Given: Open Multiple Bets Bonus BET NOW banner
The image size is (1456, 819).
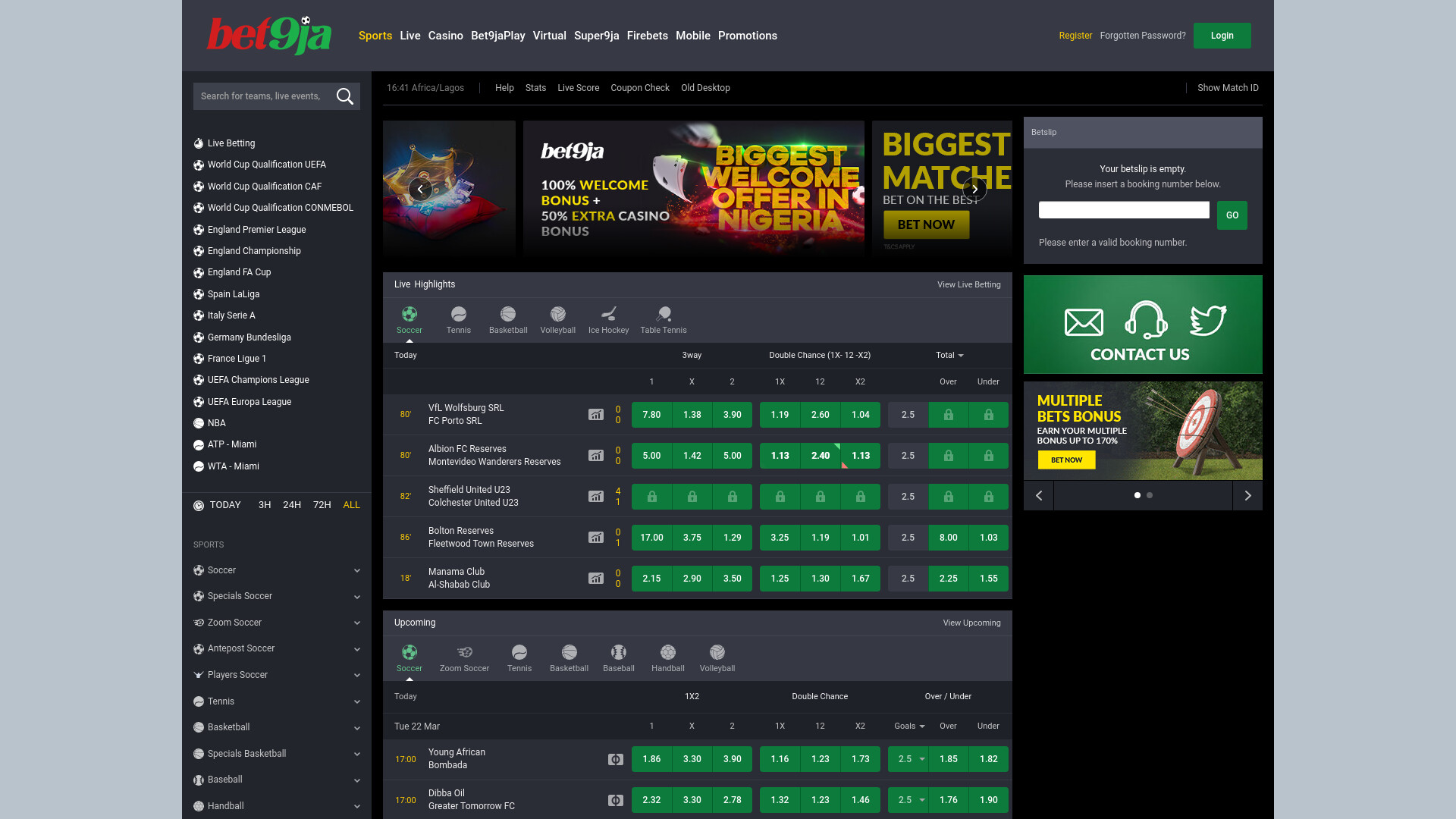Looking at the screenshot, I should (1066, 460).
